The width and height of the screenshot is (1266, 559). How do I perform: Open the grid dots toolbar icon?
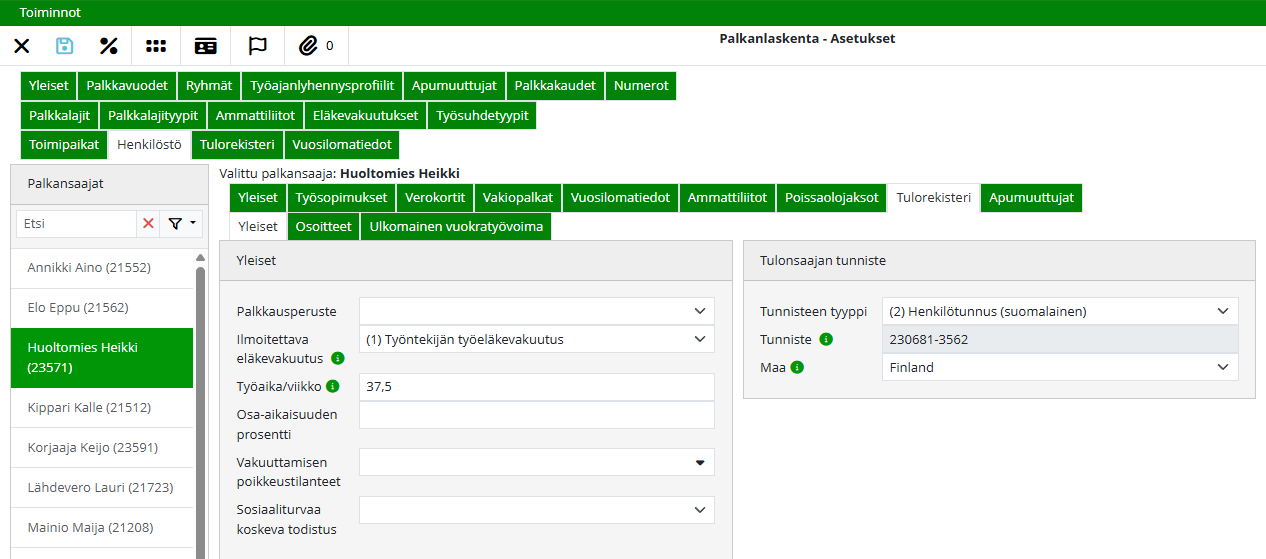point(156,46)
